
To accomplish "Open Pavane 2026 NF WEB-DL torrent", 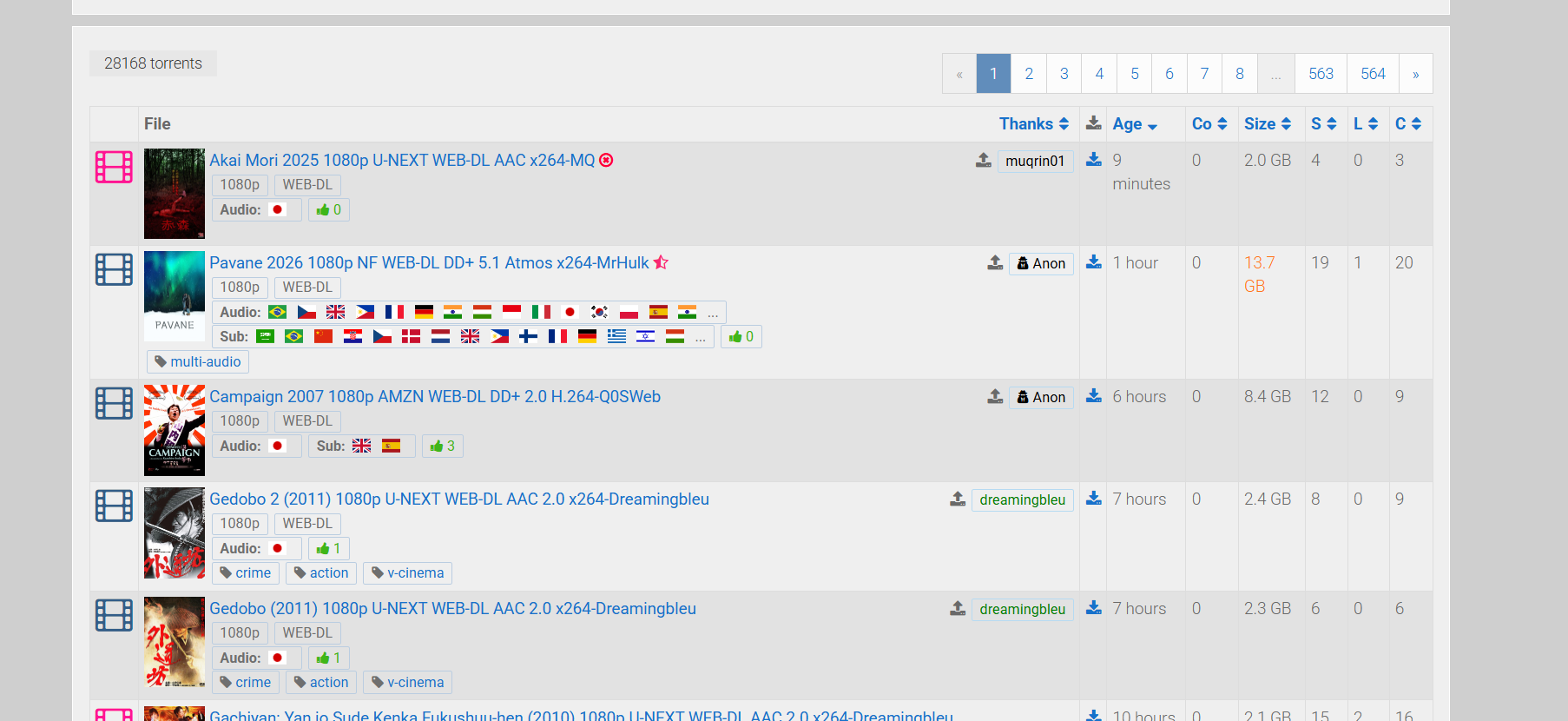I will point(429,262).
